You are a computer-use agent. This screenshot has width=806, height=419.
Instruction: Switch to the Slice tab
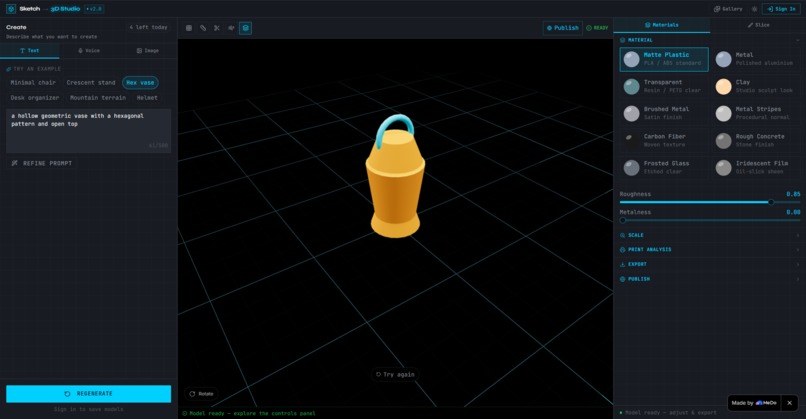(x=758, y=25)
